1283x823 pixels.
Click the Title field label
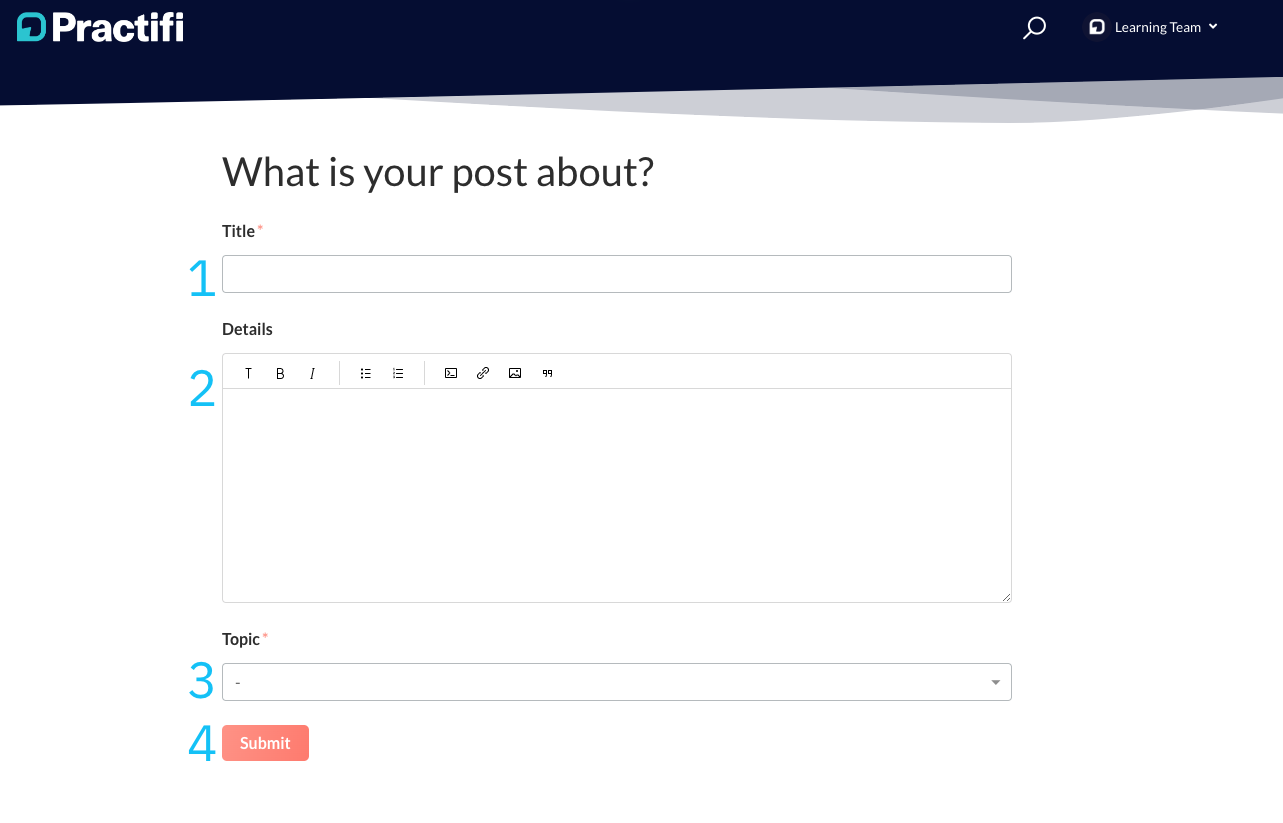(239, 231)
